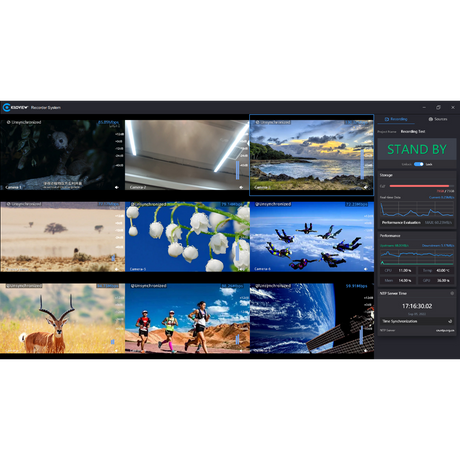The width and height of the screenshot is (460, 460).
Task: Mute the Camera 1 speaker icon
Action: coord(116,187)
